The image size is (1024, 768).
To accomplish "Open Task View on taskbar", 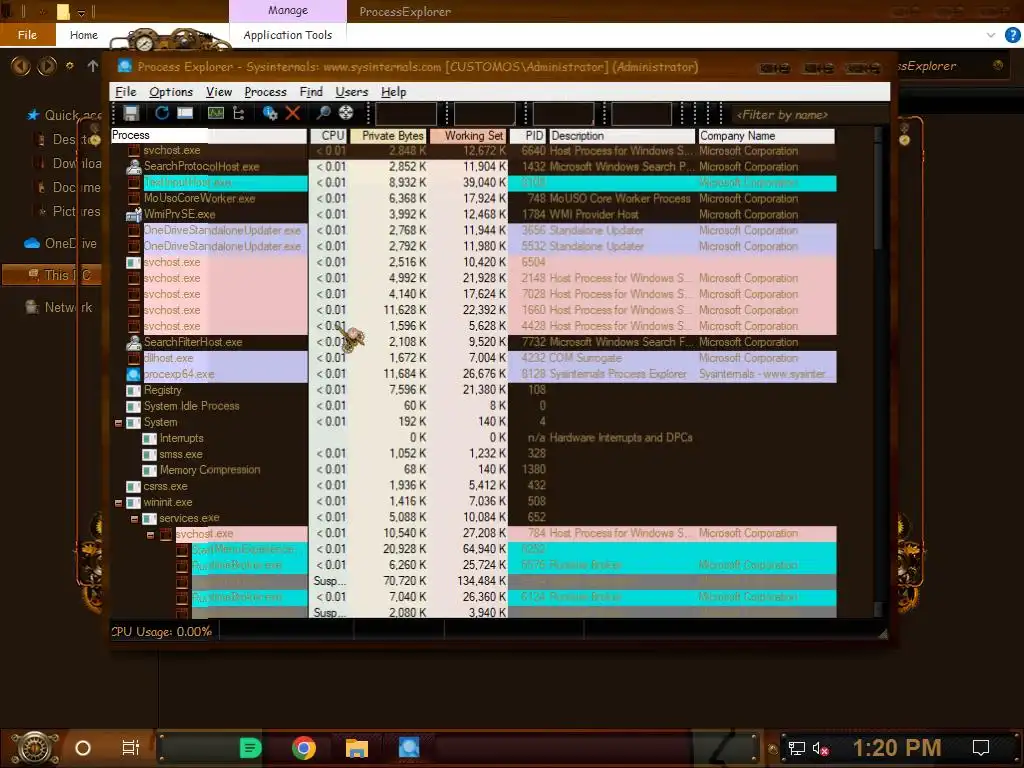I will point(131,748).
